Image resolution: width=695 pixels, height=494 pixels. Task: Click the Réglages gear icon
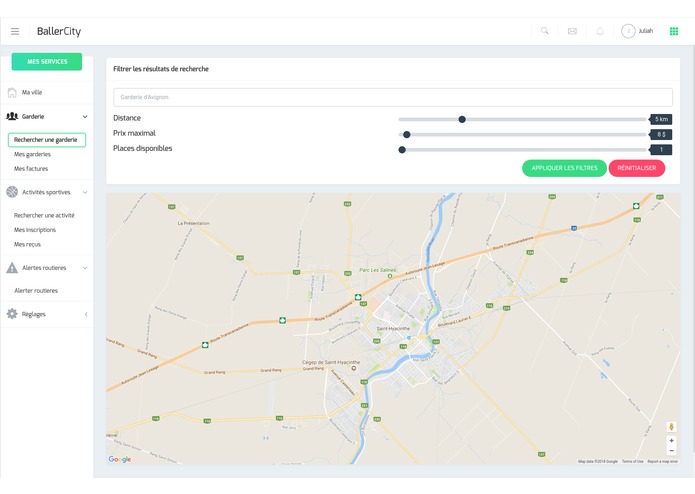click(12, 314)
